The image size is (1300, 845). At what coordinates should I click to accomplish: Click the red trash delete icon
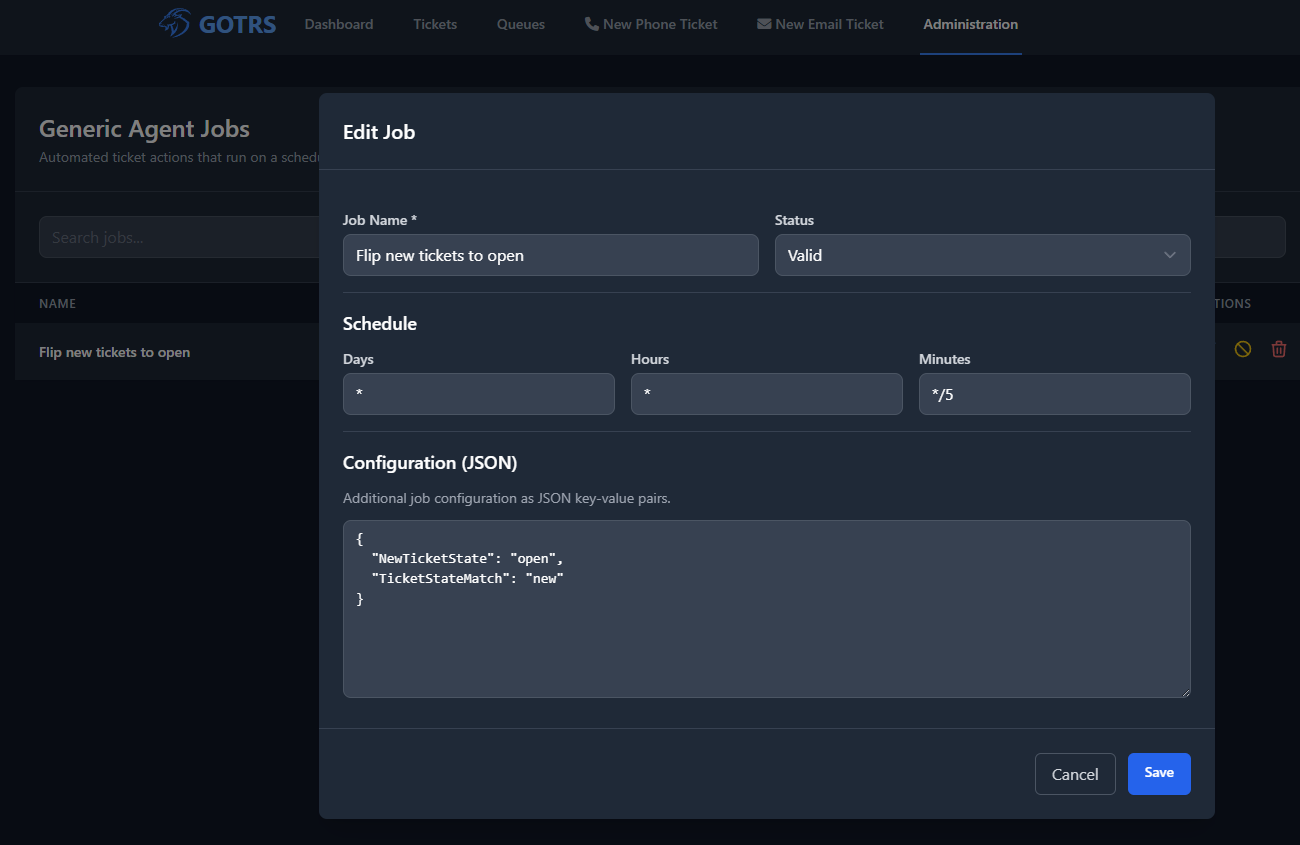click(1278, 349)
